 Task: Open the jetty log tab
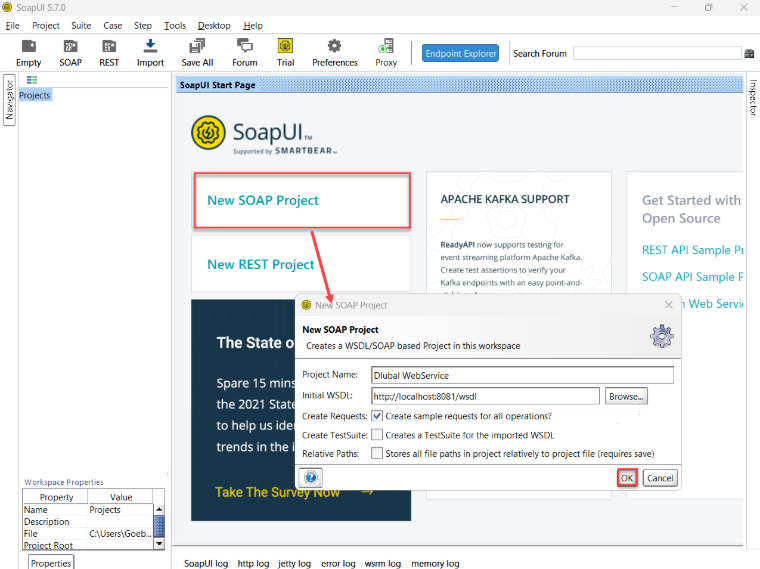click(x=294, y=563)
